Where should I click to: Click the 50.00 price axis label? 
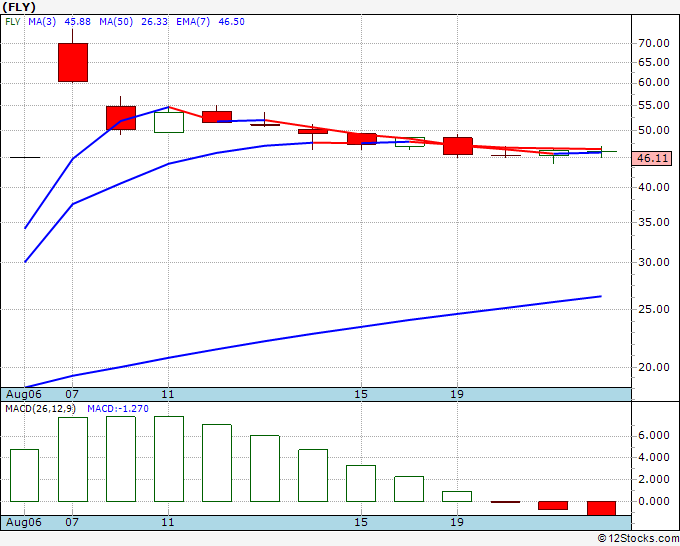(x=654, y=130)
